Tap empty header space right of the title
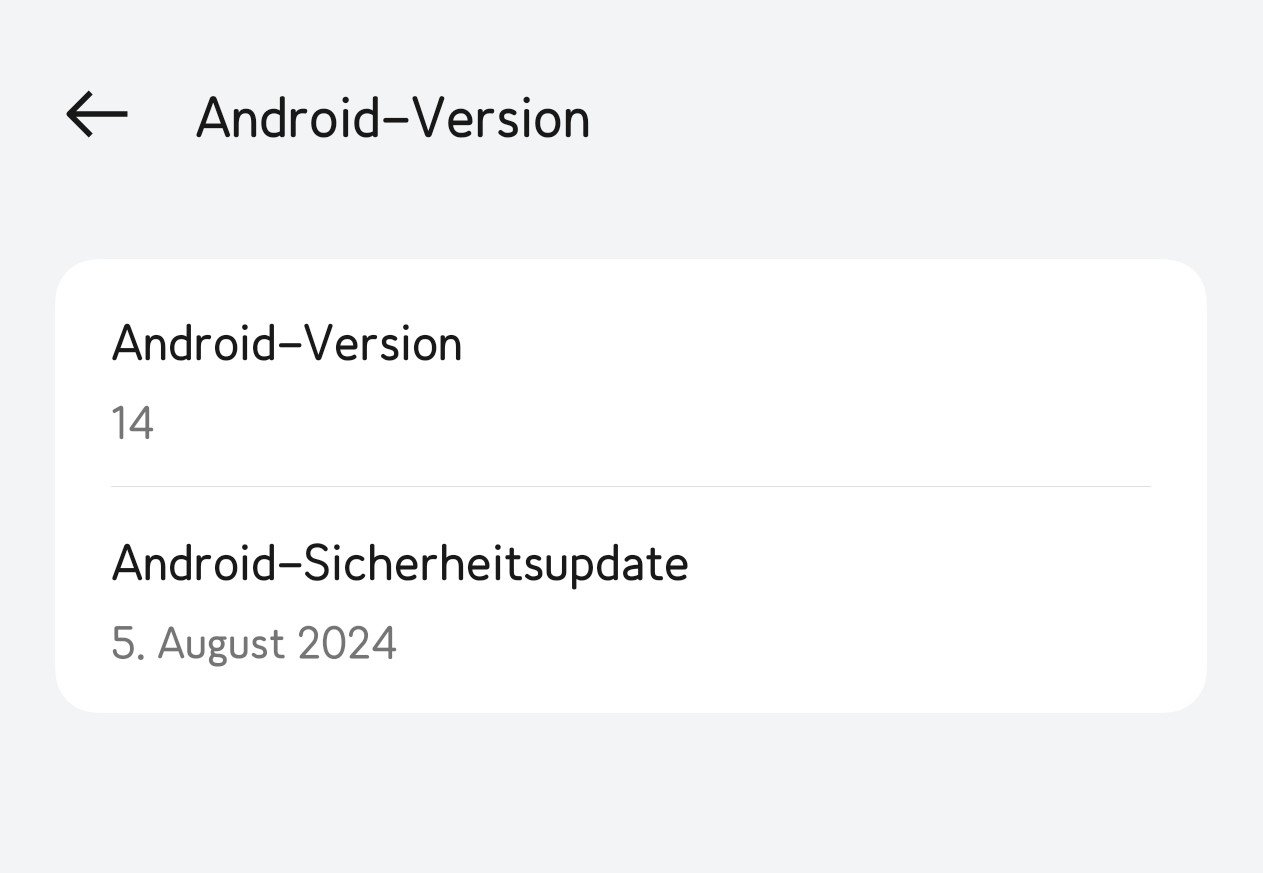 click(900, 119)
